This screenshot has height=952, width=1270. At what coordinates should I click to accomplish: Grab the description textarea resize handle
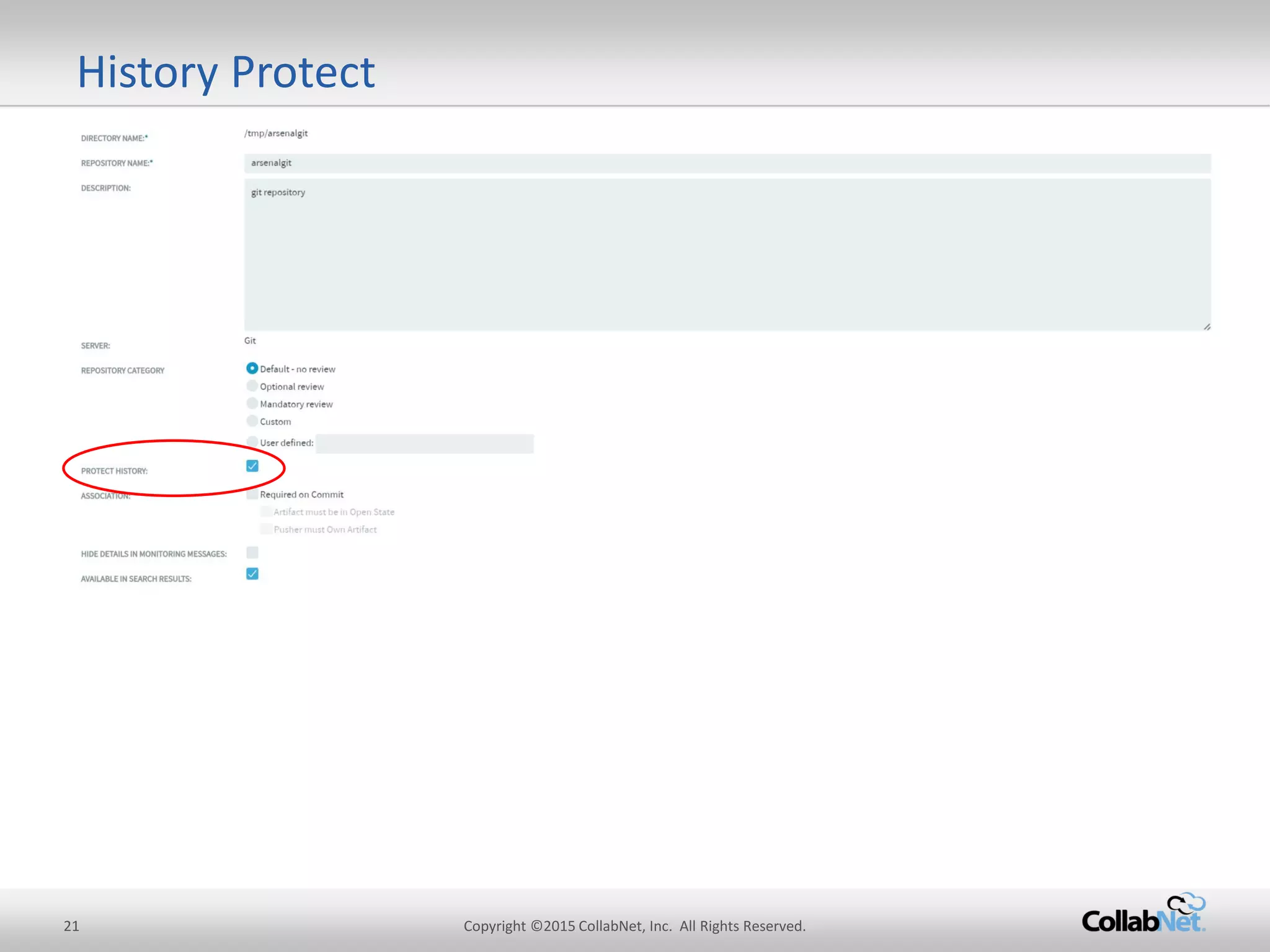click(x=1207, y=327)
